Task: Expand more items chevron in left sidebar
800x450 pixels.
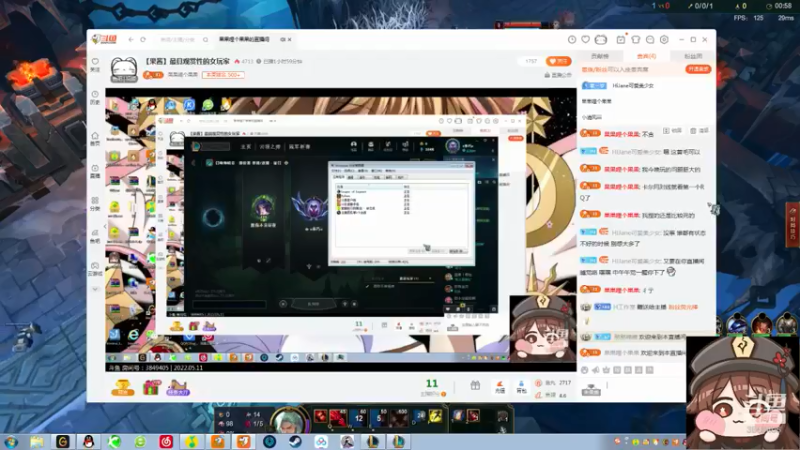Action: pos(95,289)
